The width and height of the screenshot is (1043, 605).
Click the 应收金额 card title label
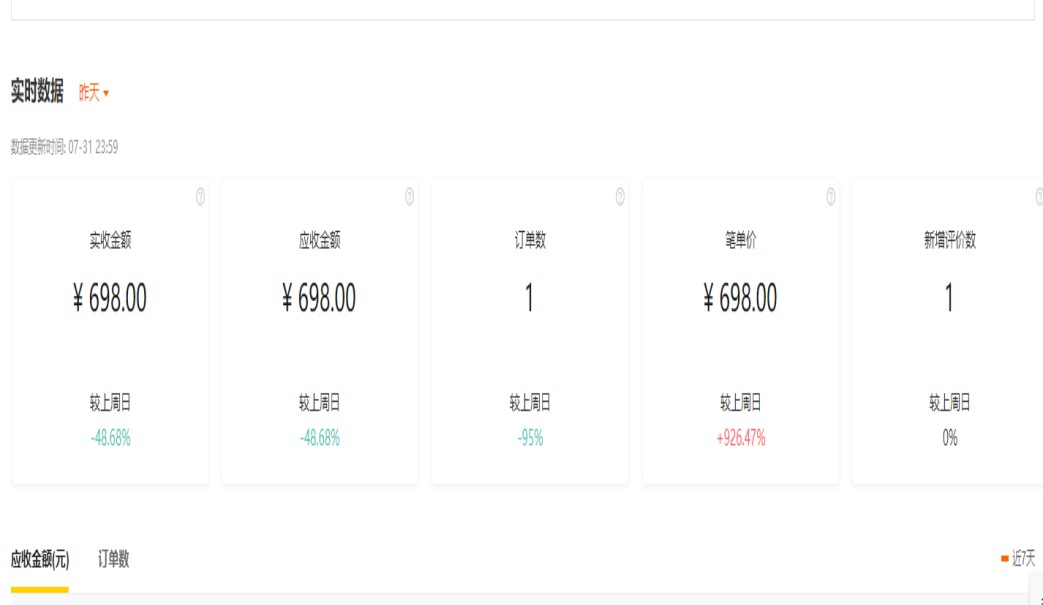320,240
